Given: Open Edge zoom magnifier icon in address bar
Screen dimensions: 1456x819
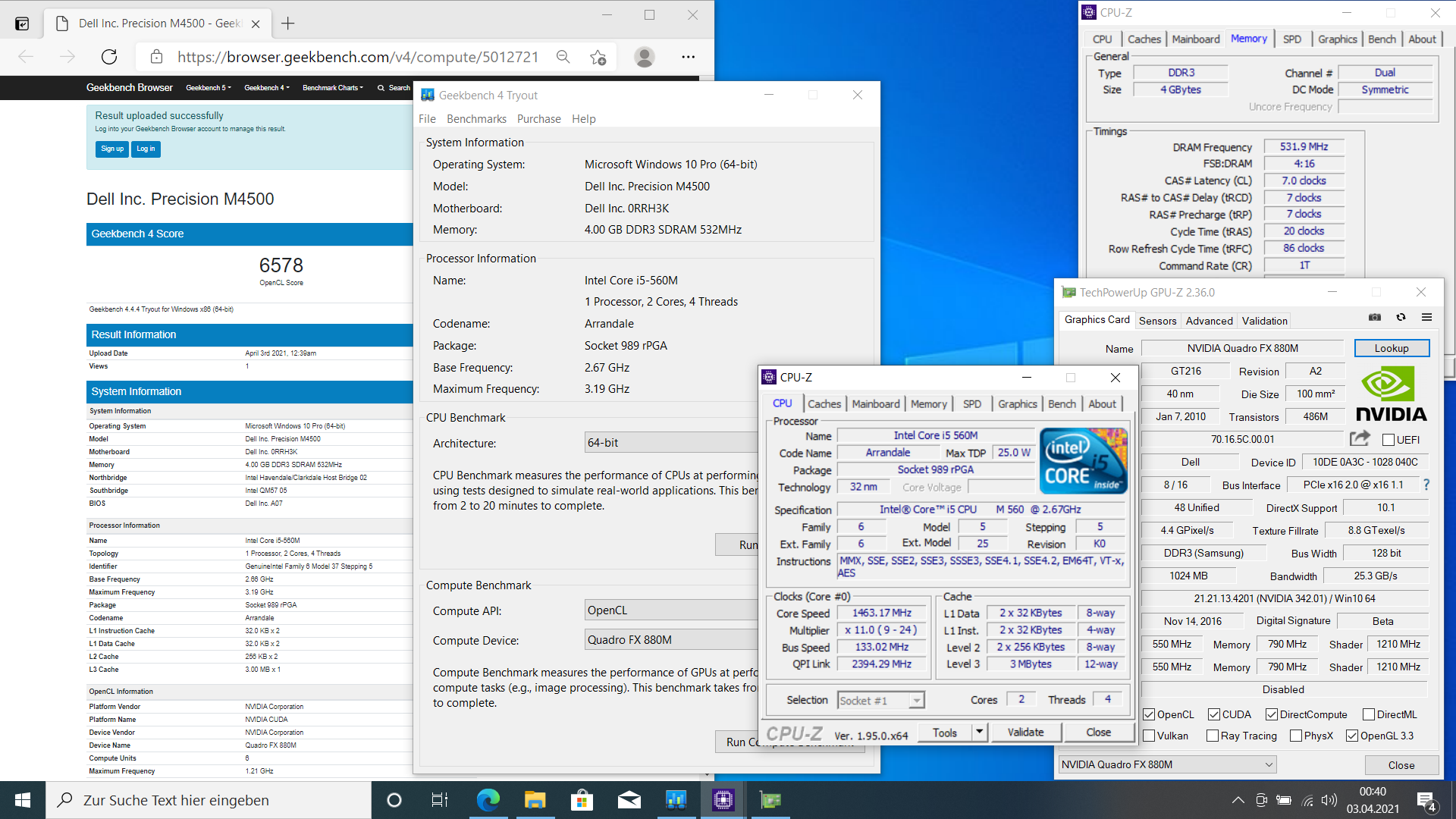Looking at the screenshot, I should (563, 57).
